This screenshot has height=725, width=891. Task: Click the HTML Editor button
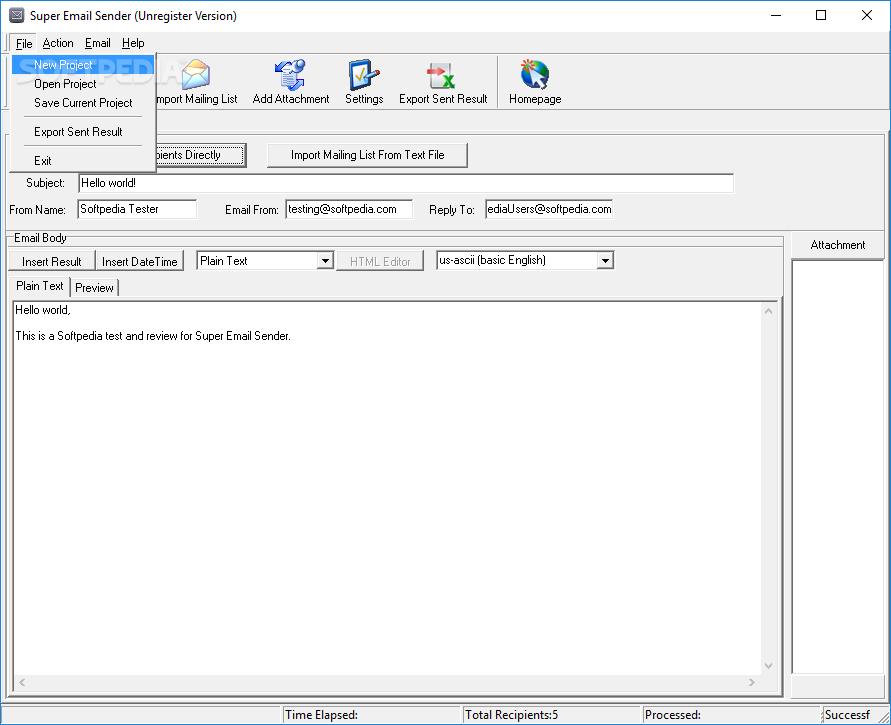tap(380, 261)
